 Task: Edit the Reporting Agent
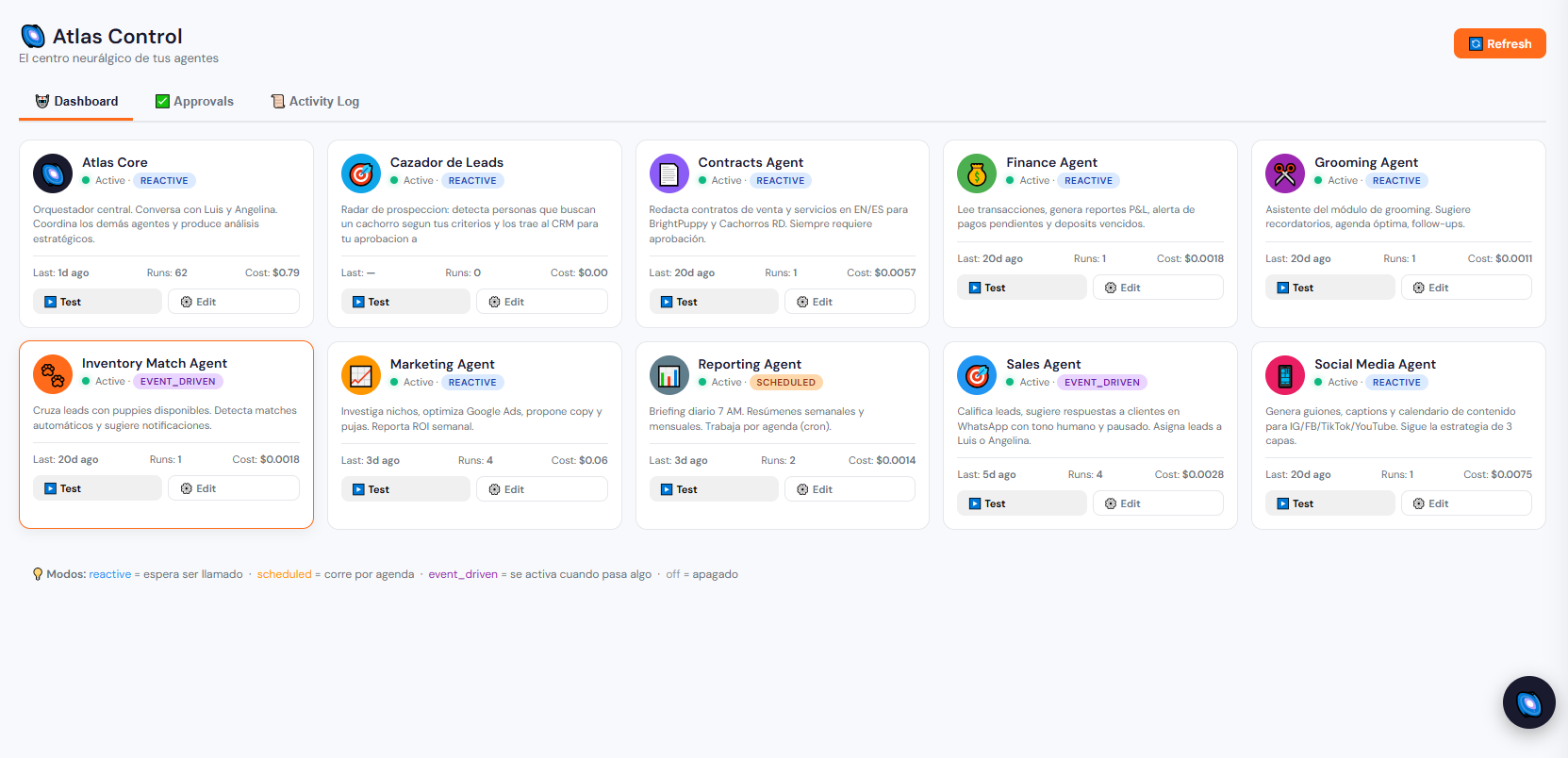850,489
